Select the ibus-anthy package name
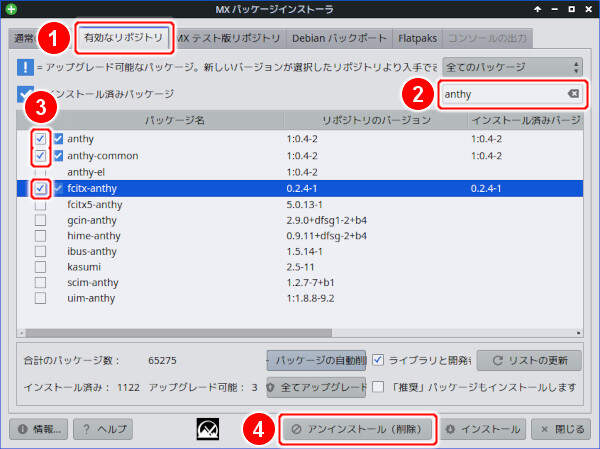 click(x=92, y=251)
